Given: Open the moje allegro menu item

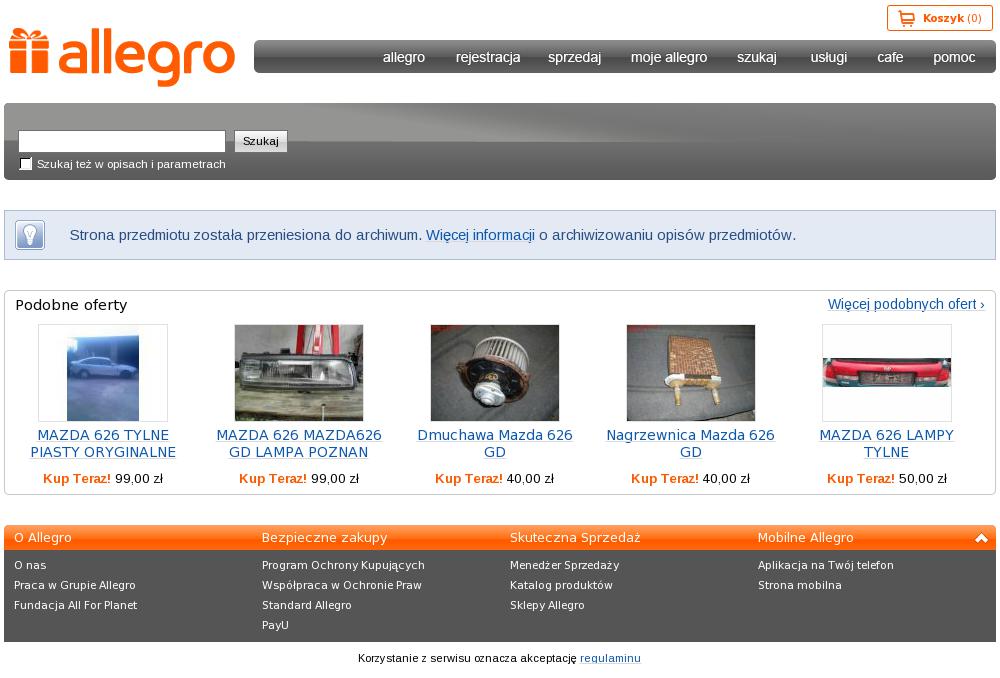Looking at the screenshot, I should click(669, 57).
